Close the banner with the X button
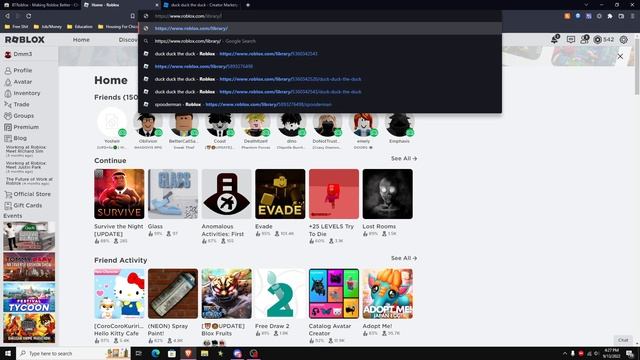The image size is (640, 360). [620, 56]
